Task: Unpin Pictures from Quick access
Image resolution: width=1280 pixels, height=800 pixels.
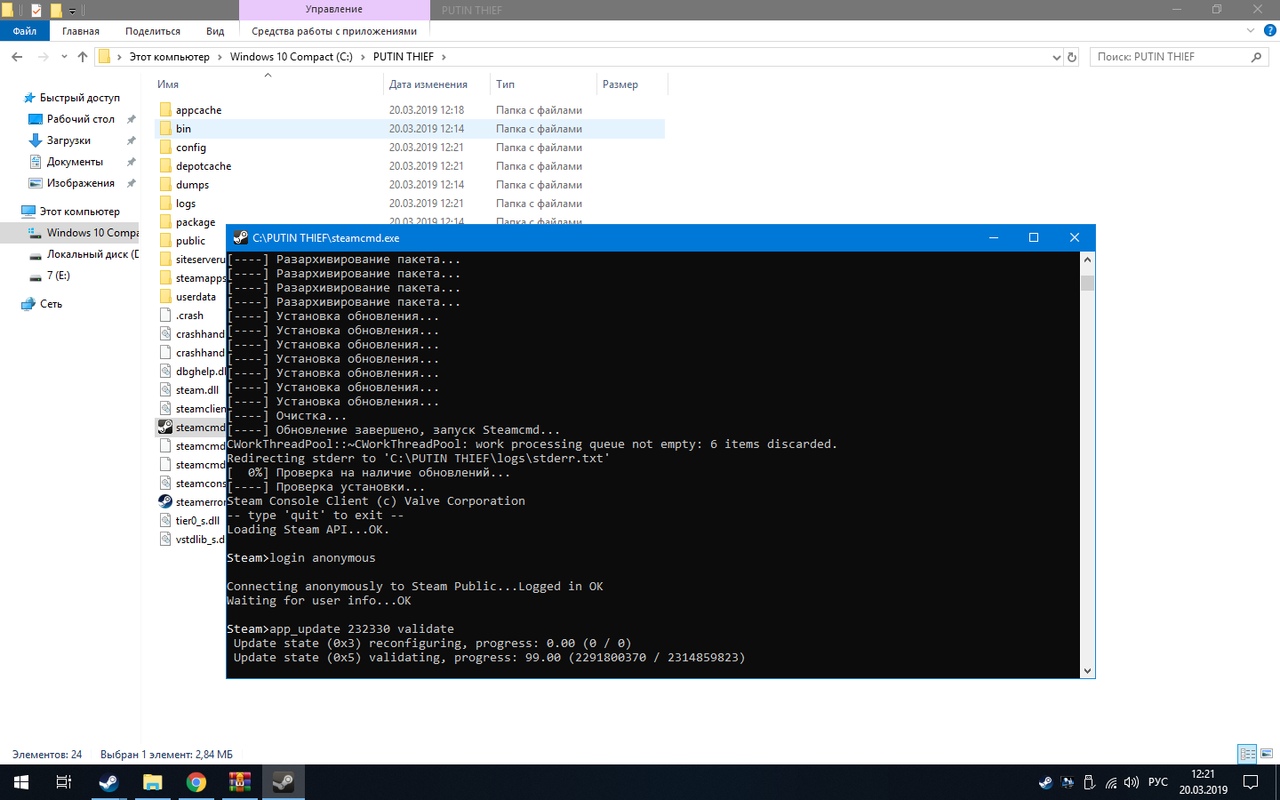Action: click(x=131, y=183)
